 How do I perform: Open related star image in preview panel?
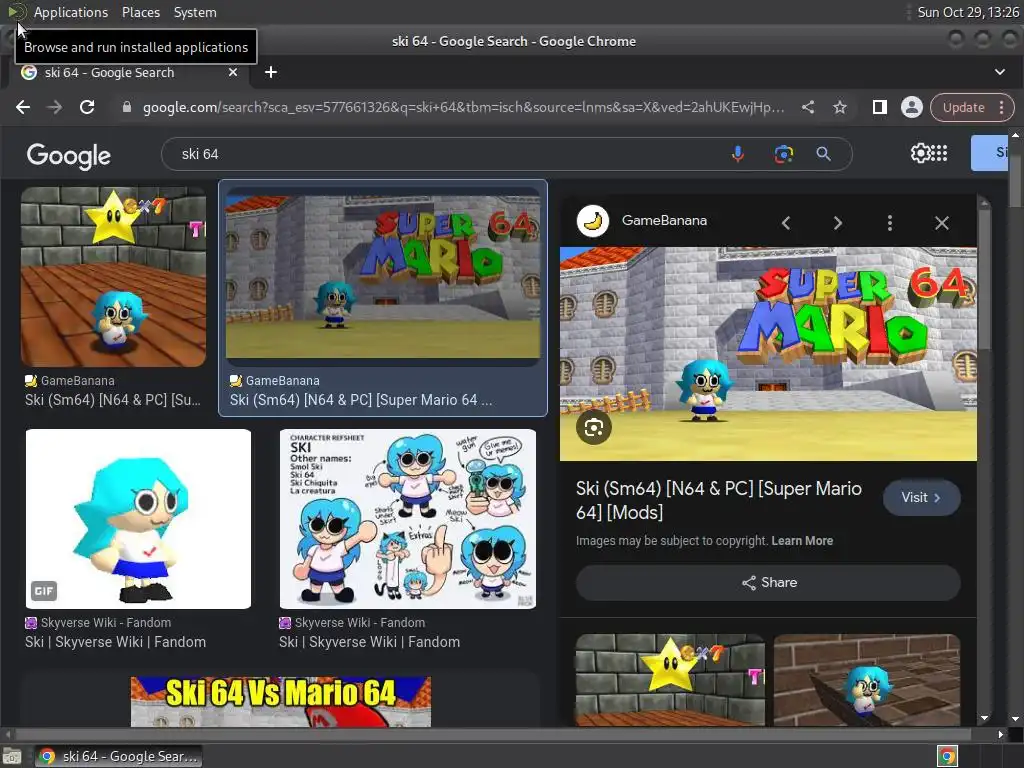click(670, 679)
